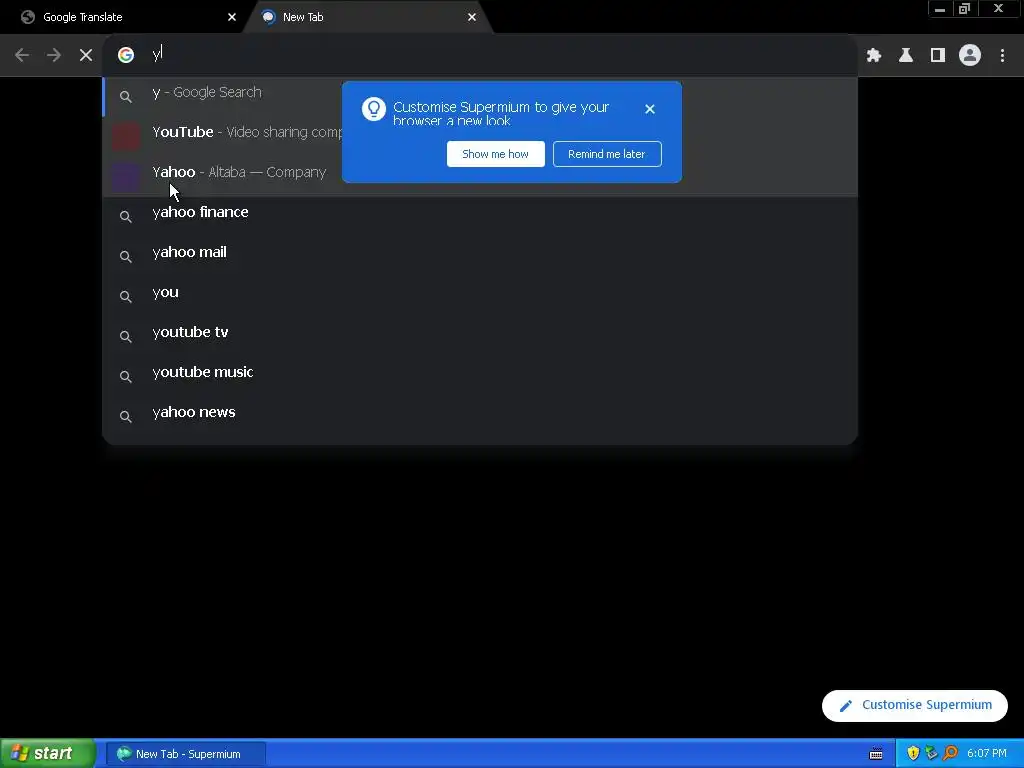Click search icon beside 'y - Google Search'
The width and height of the screenshot is (1024, 768).
[126, 97]
